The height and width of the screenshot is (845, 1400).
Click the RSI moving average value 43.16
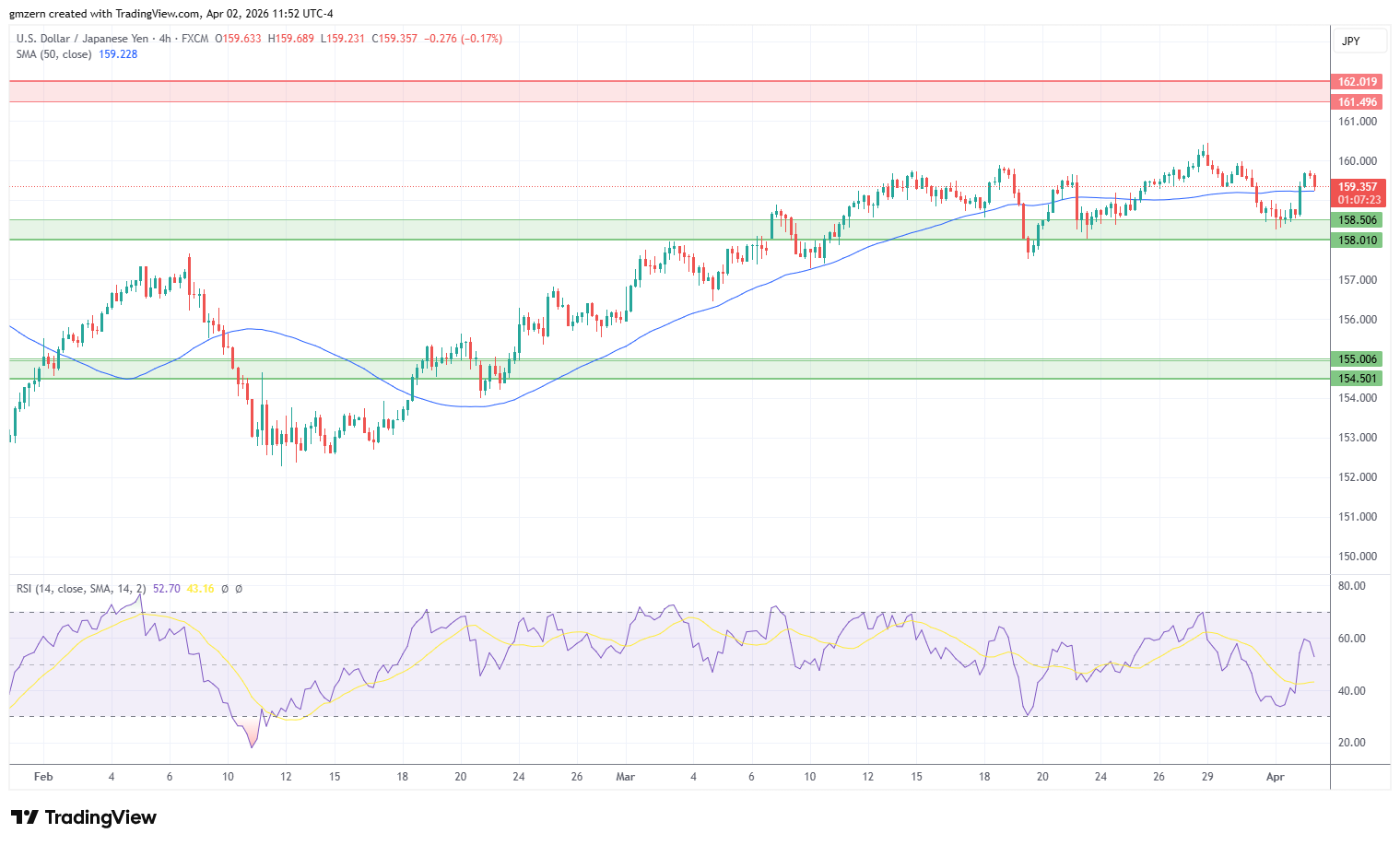(200, 589)
